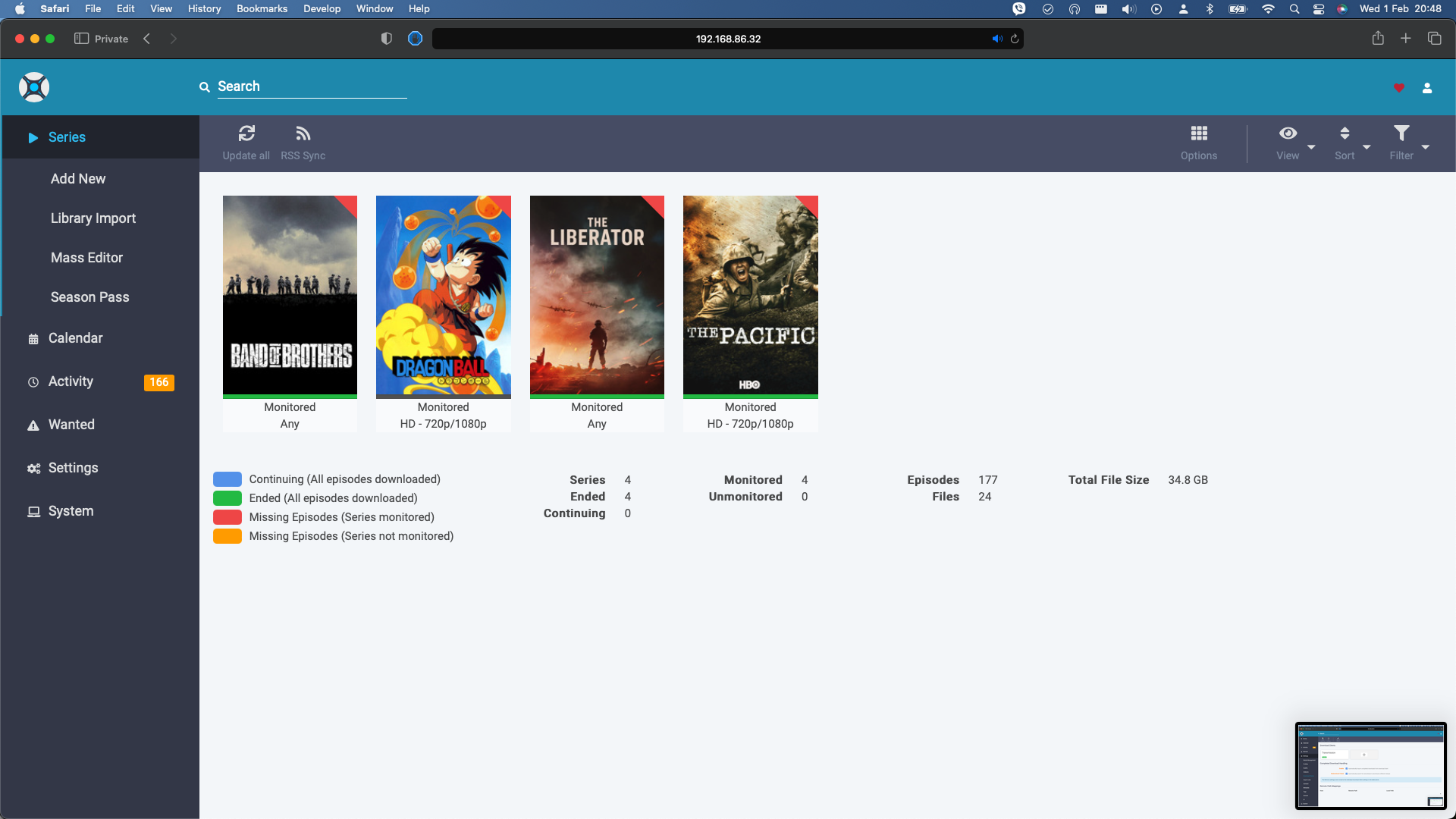The height and width of the screenshot is (819, 1456).
Task: Click the red heart donate icon
Action: coord(1399,88)
